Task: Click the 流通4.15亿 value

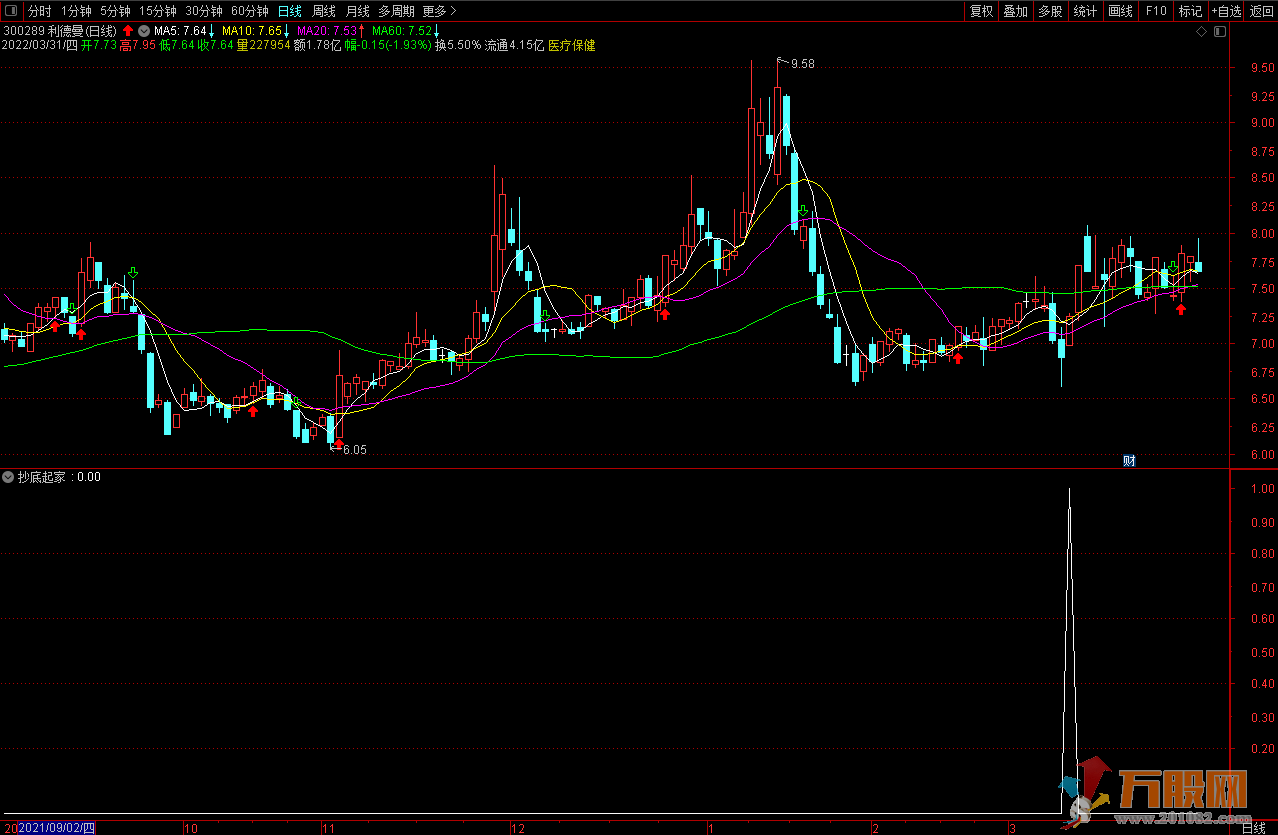Action: click(x=514, y=45)
